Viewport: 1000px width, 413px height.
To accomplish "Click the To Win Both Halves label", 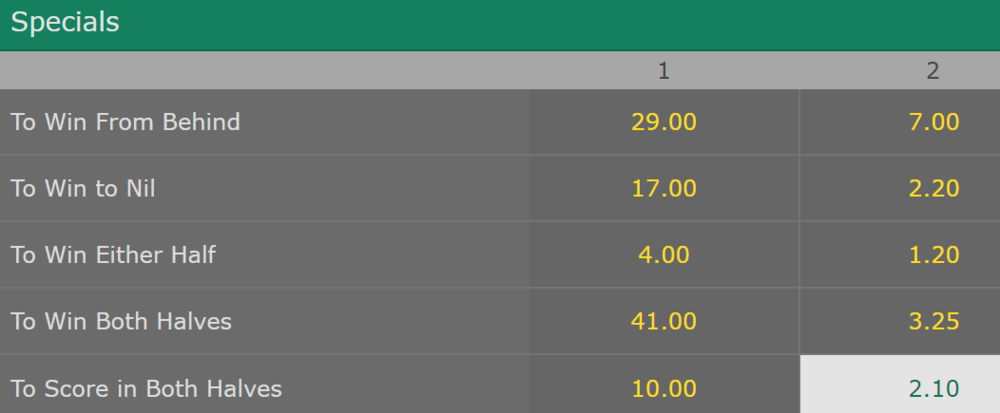I will (x=121, y=321).
